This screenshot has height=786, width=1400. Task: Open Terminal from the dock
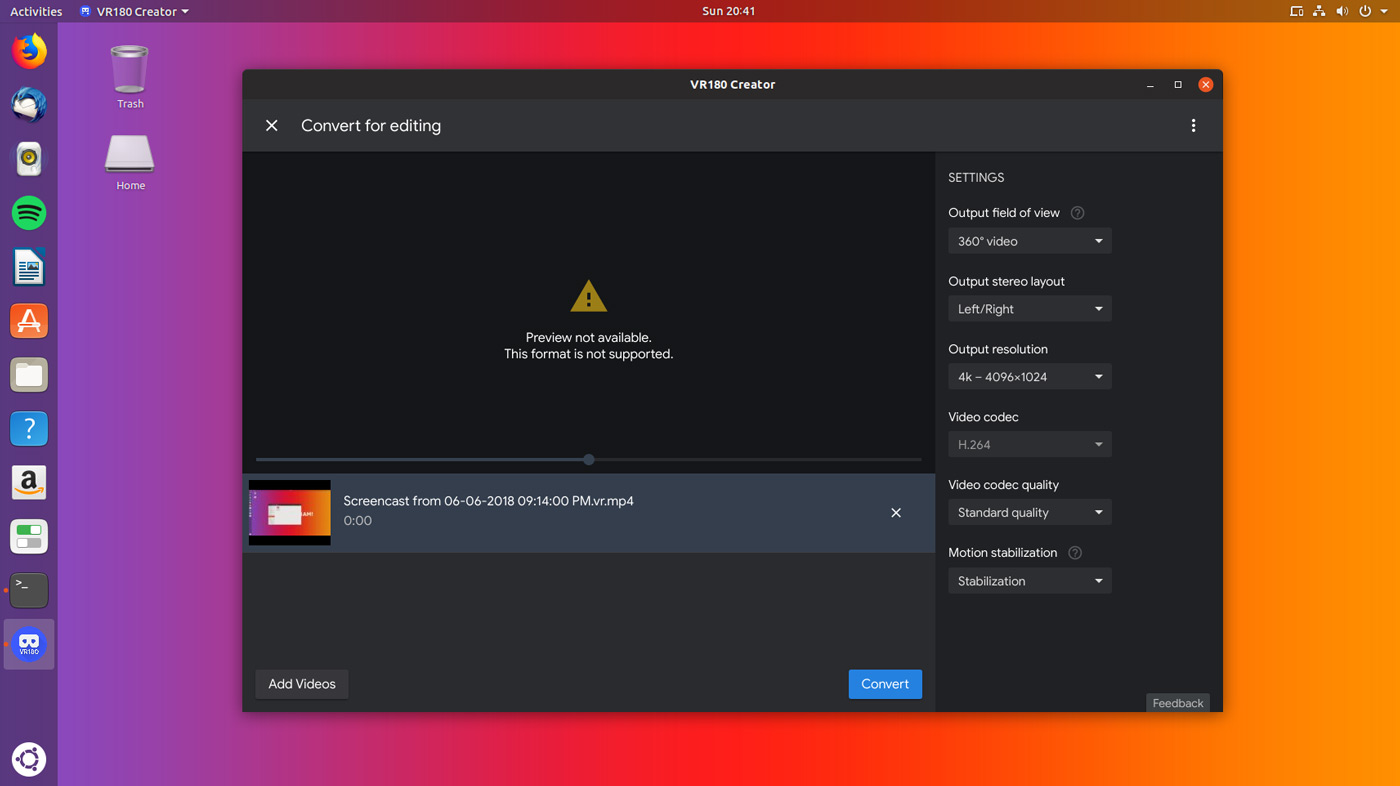pos(29,591)
